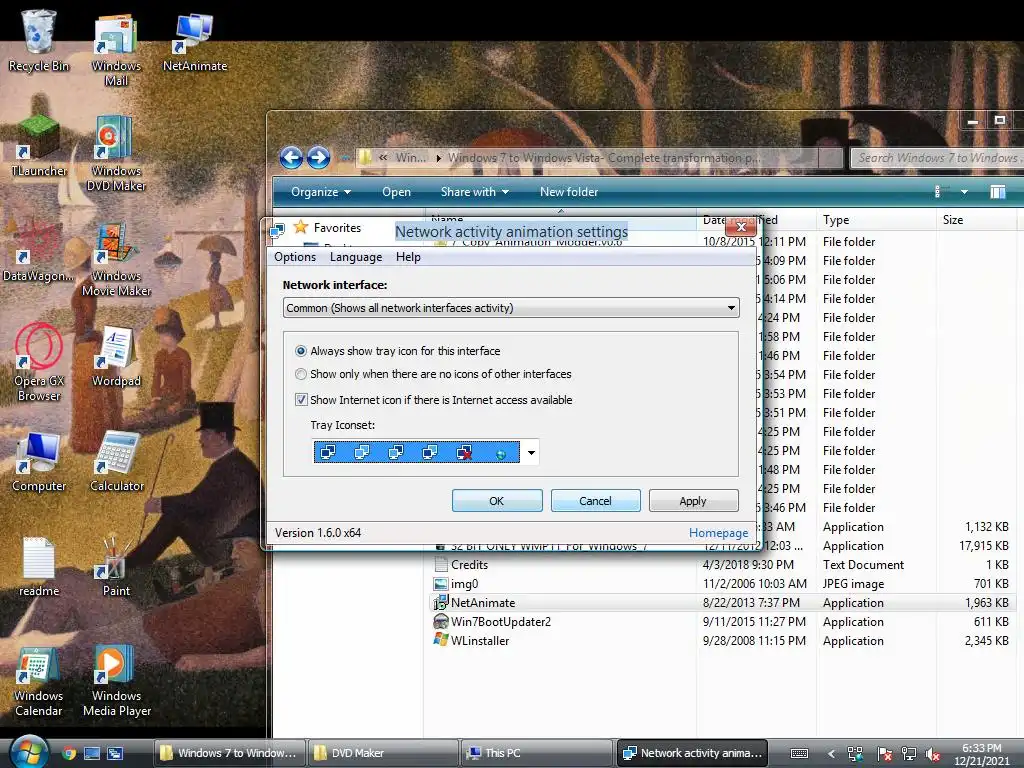This screenshot has width=1024, height=768.
Task: Open Chrome from quick launch
Action: 69,753
